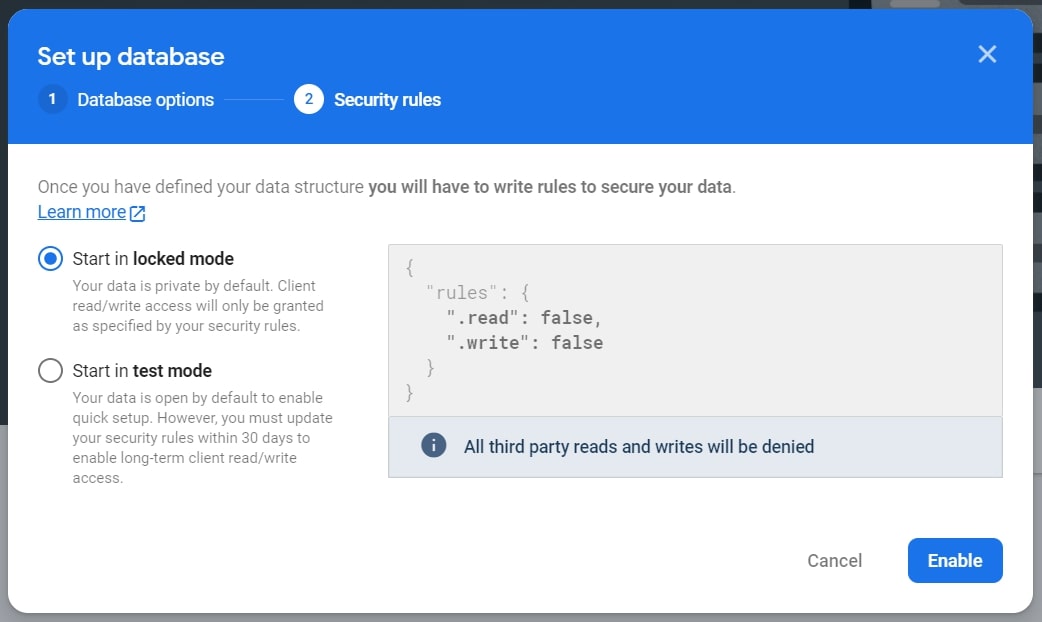Click the Set up database dialog title
The height and width of the screenshot is (622, 1042).
point(130,57)
